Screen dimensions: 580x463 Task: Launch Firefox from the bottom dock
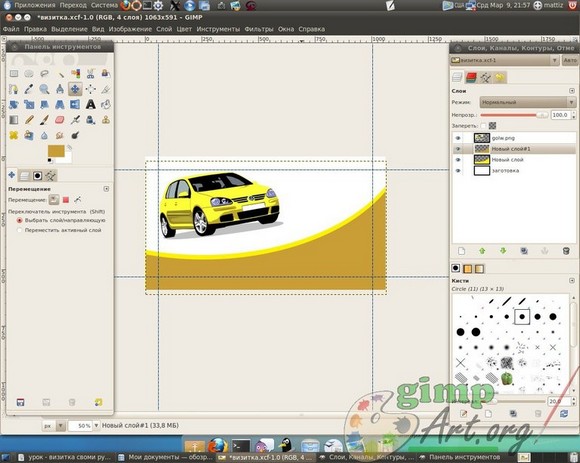pyautogui.click(x=218, y=445)
